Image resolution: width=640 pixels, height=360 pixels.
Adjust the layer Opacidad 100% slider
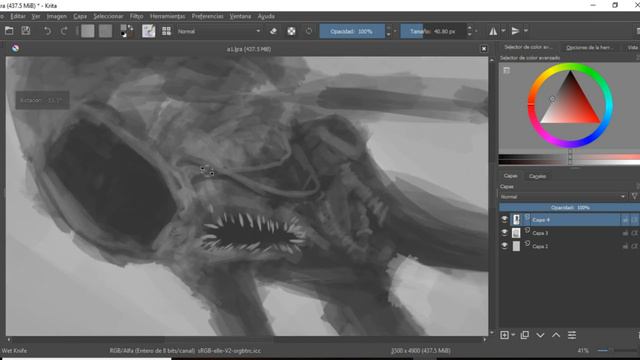569,208
